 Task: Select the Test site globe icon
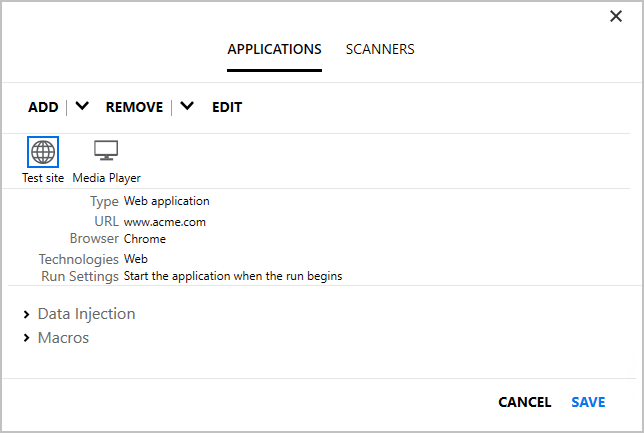click(x=43, y=152)
